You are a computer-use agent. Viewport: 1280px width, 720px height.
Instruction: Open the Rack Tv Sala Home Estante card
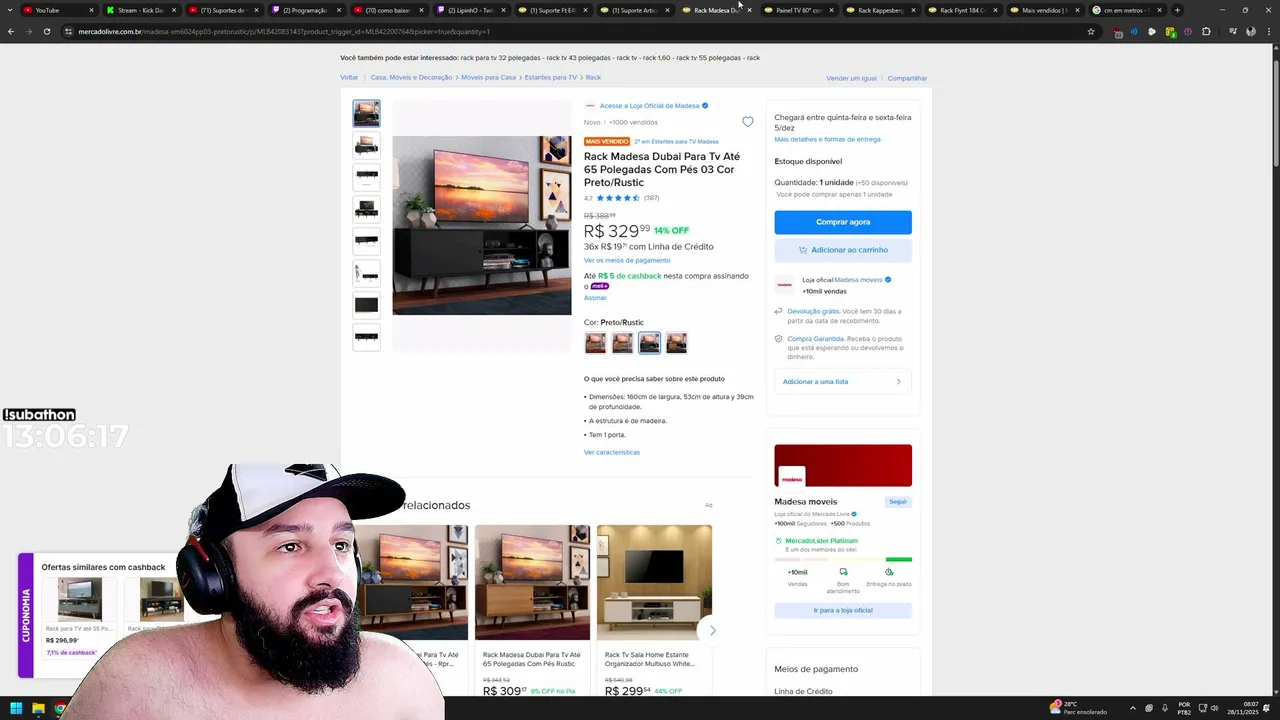click(x=654, y=610)
